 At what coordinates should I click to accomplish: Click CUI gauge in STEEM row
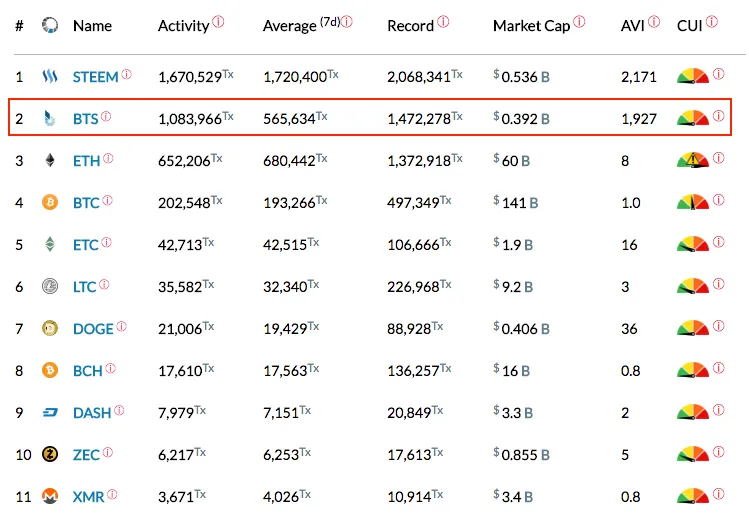pos(693,76)
